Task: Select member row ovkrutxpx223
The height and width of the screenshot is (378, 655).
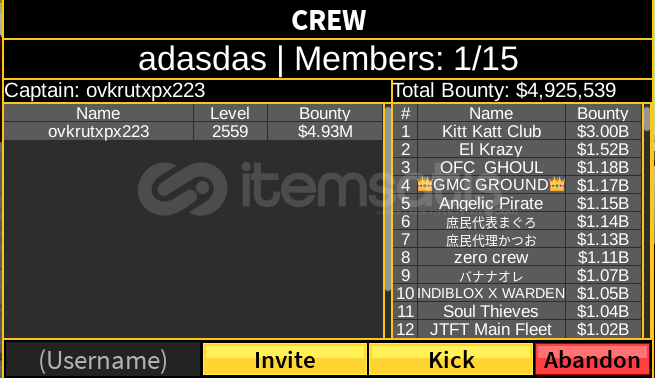Action: pos(193,132)
